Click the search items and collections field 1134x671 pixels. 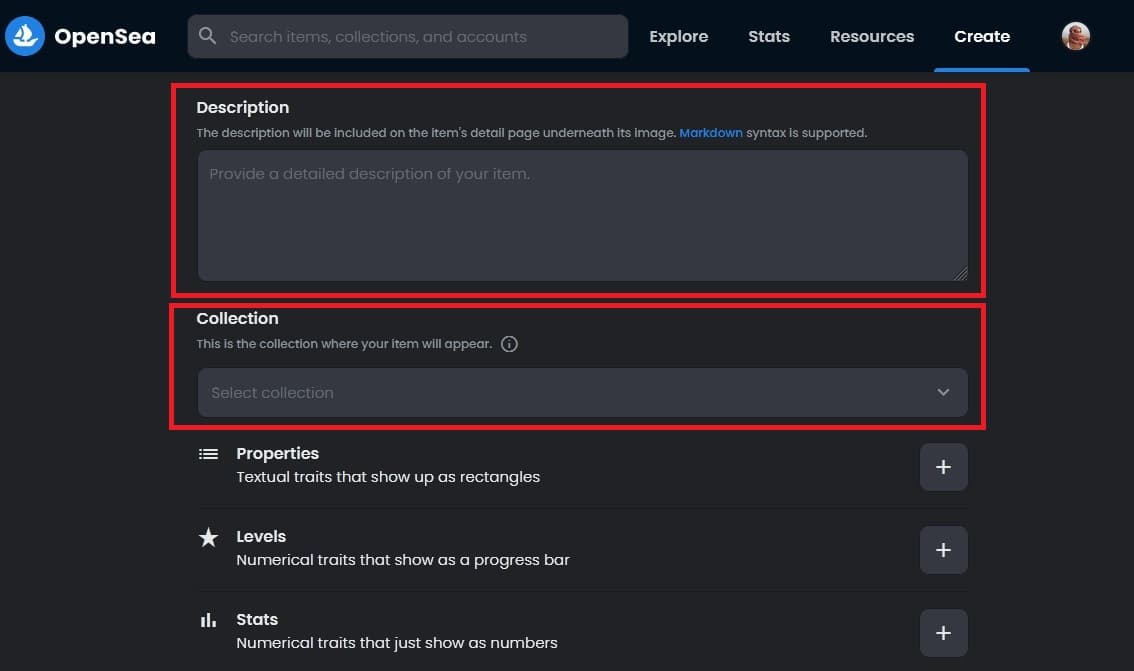[x=408, y=36]
